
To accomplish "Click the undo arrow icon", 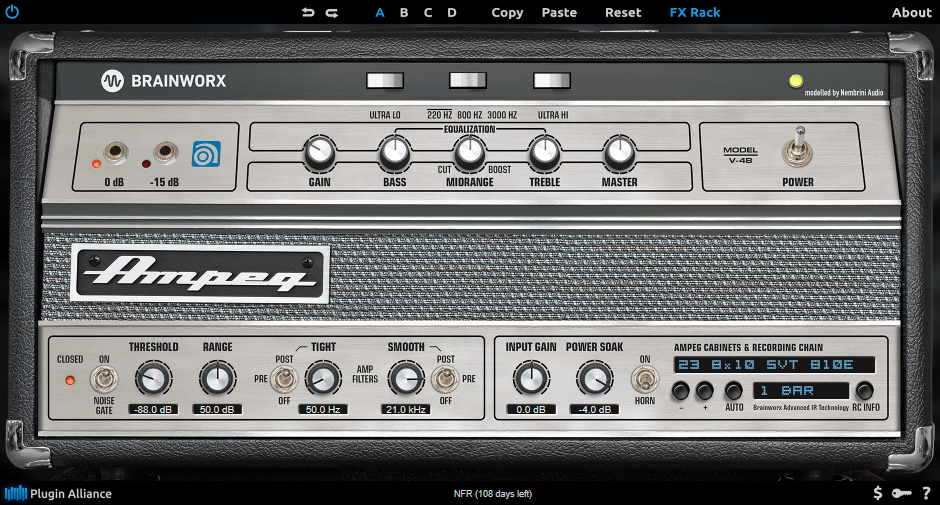I will [307, 13].
